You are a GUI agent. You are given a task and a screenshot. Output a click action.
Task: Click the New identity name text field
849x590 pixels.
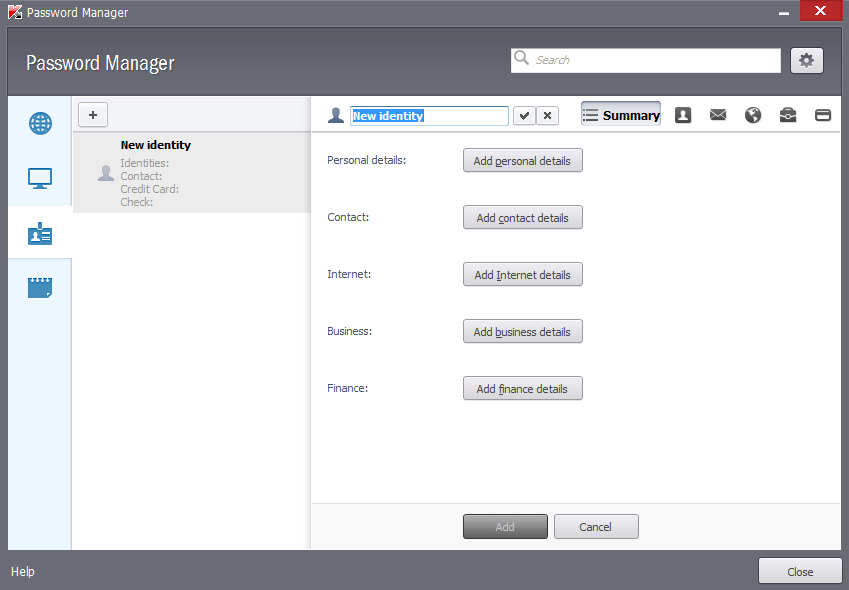click(429, 116)
